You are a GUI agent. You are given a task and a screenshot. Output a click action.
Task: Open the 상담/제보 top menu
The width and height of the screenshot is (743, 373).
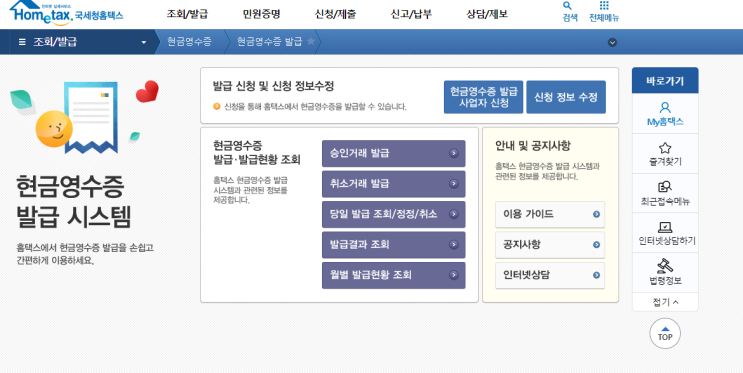pos(487,14)
